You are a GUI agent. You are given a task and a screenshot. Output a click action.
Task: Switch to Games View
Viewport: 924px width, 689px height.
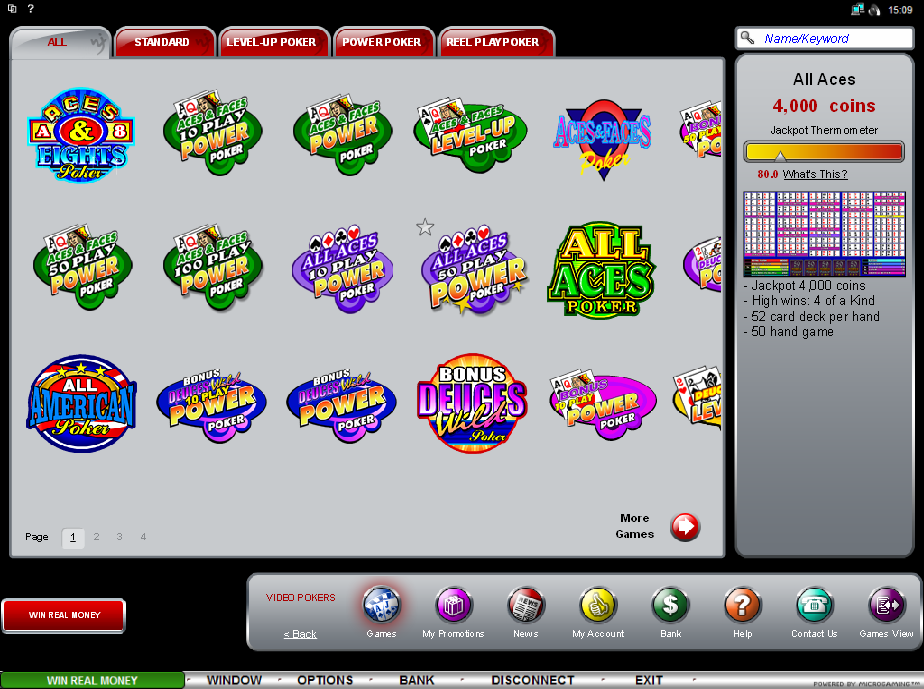pos(886,605)
